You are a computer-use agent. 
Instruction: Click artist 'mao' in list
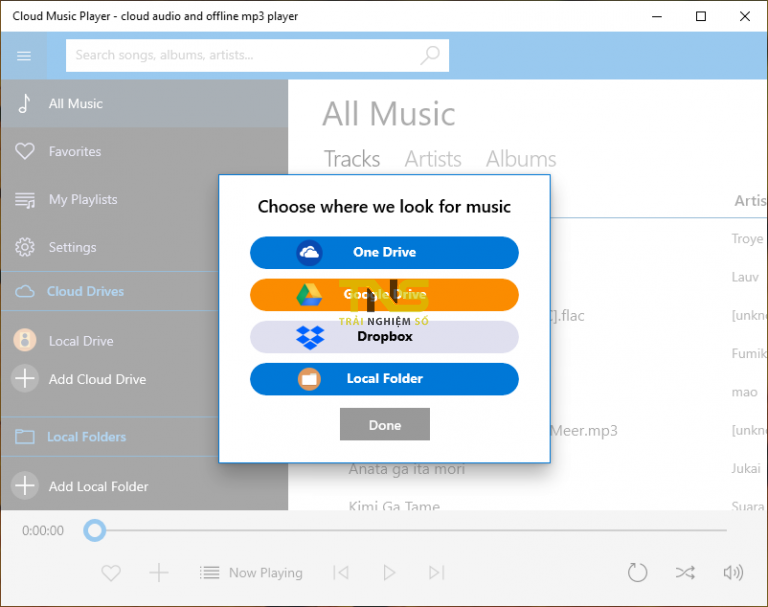point(744,392)
